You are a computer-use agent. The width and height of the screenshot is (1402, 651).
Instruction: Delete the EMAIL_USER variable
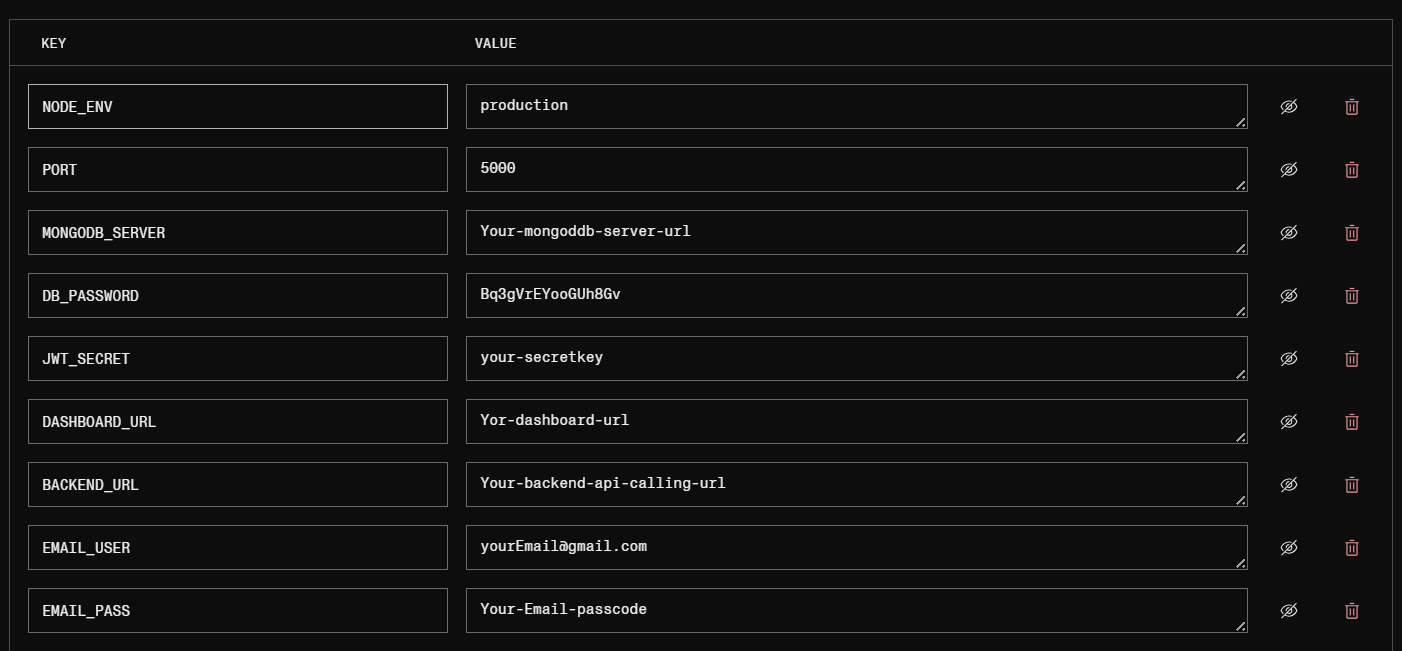pyautogui.click(x=1352, y=548)
